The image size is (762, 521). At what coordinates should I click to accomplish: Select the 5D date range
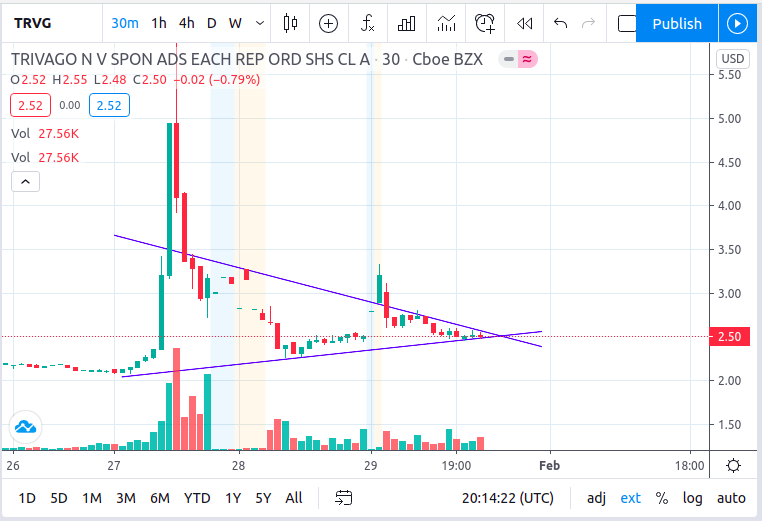pos(59,498)
